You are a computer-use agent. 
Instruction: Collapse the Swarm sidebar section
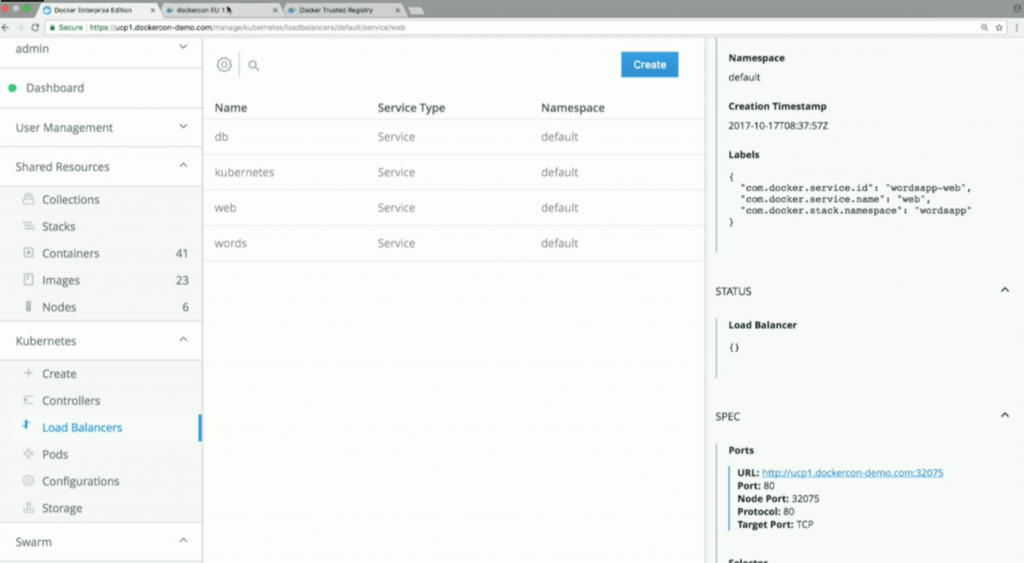pyautogui.click(x=183, y=541)
